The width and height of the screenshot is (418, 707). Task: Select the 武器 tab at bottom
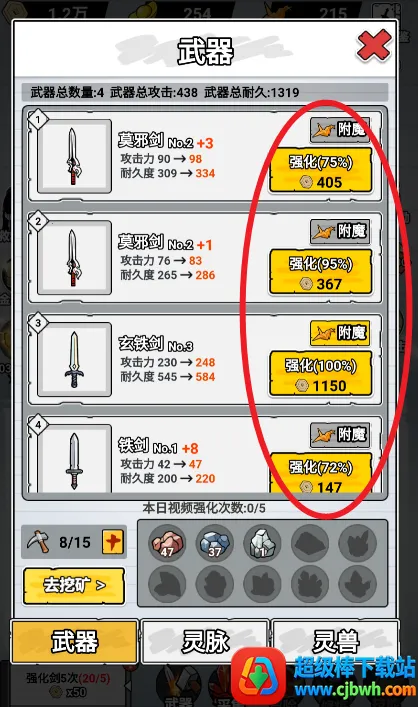[74, 642]
